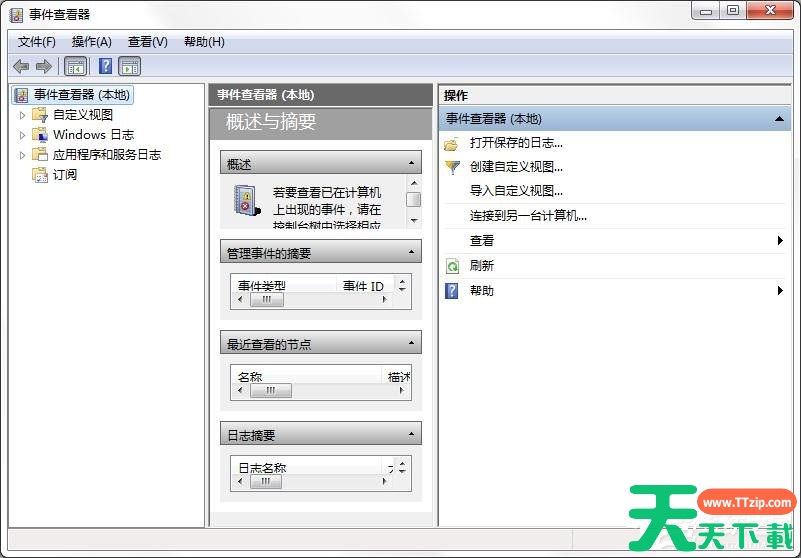Click left scroll arrow in 最近查看的节点 list
This screenshot has width=801, height=558.
[x=240, y=390]
